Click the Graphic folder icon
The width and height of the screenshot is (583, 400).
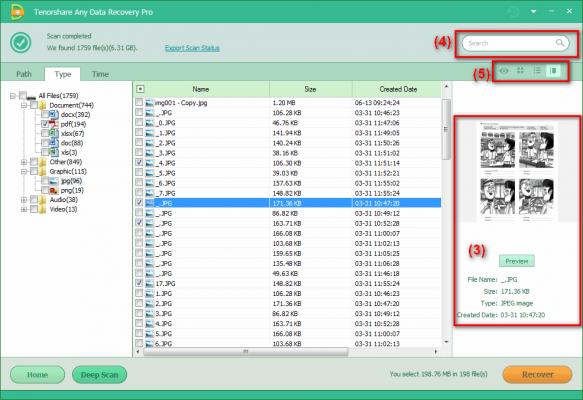(x=43, y=171)
